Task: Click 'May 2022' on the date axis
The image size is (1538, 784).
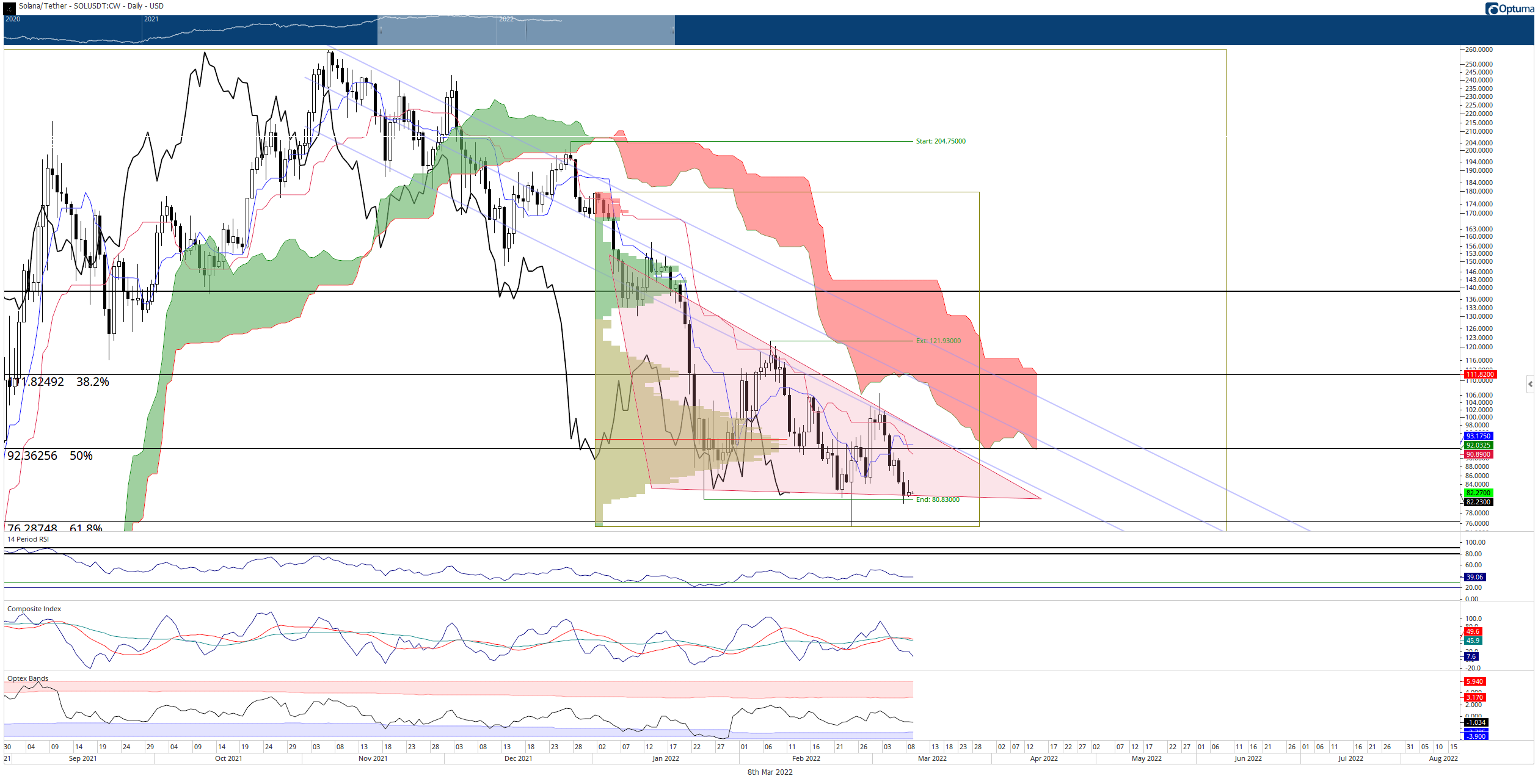Action: (x=1146, y=758)
